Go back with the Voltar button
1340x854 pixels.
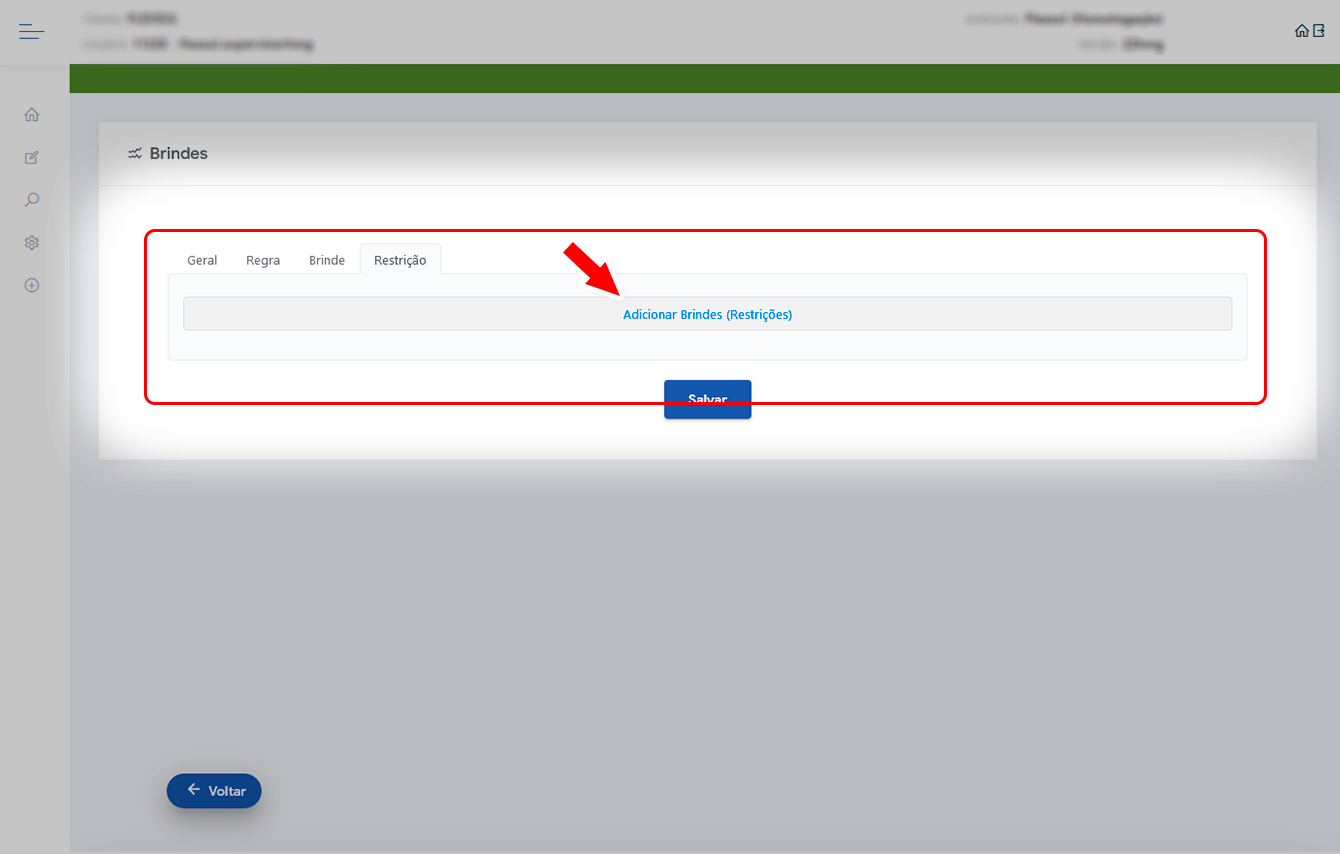[214, 791]
